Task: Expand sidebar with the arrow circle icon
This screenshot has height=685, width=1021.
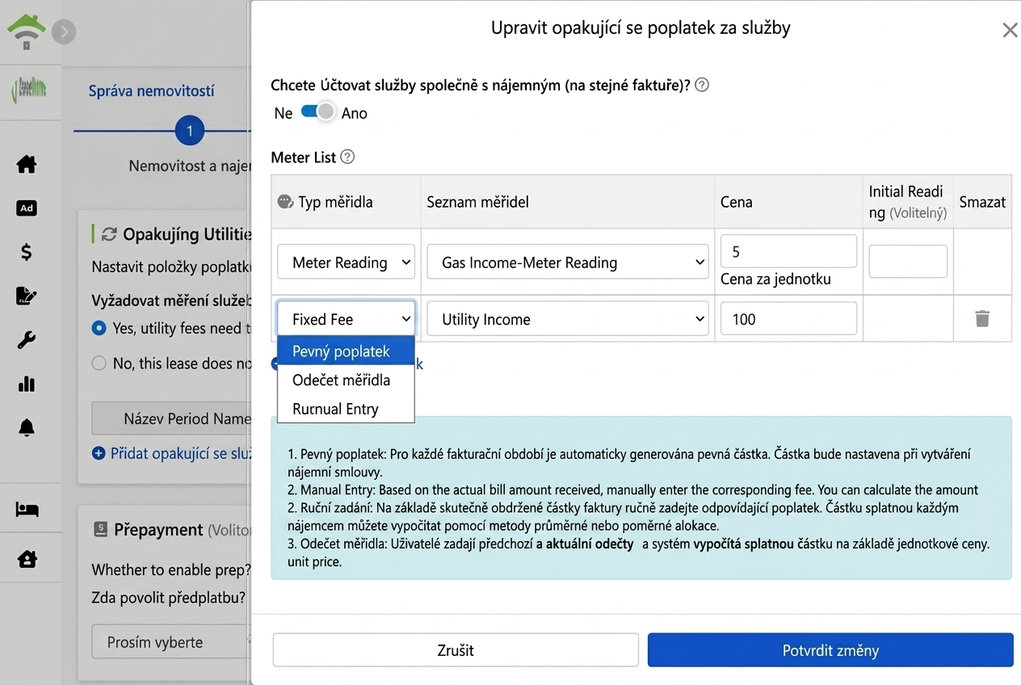Action: click(64, 31)
